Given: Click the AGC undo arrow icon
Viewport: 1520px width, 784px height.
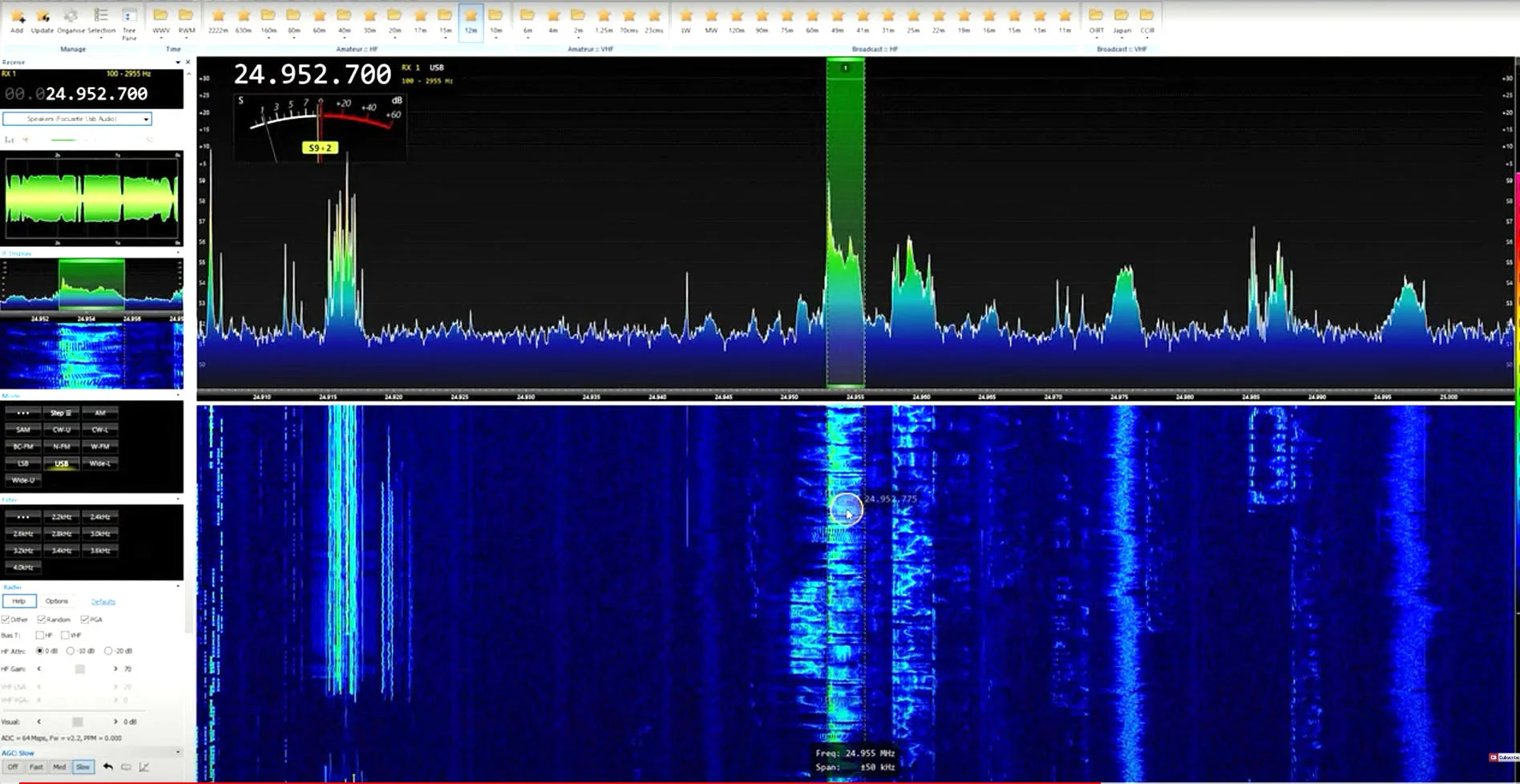Looking at the screenshot, I should (x=107, y=767).
